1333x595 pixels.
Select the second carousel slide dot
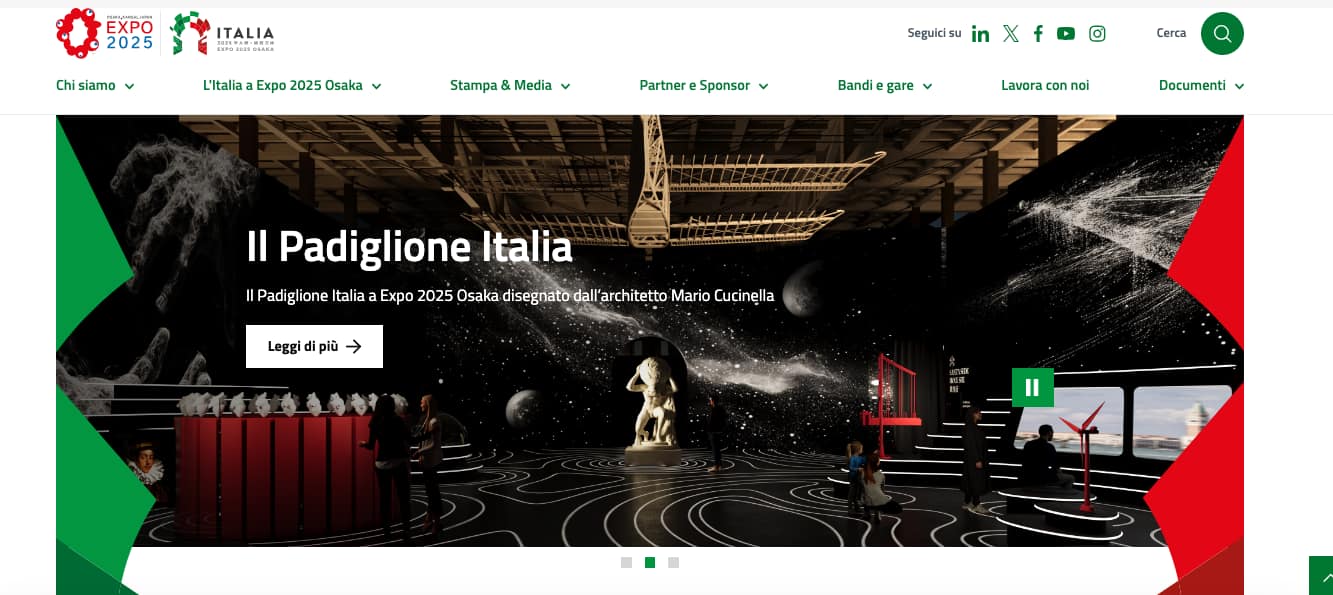(x=650, y=563)
